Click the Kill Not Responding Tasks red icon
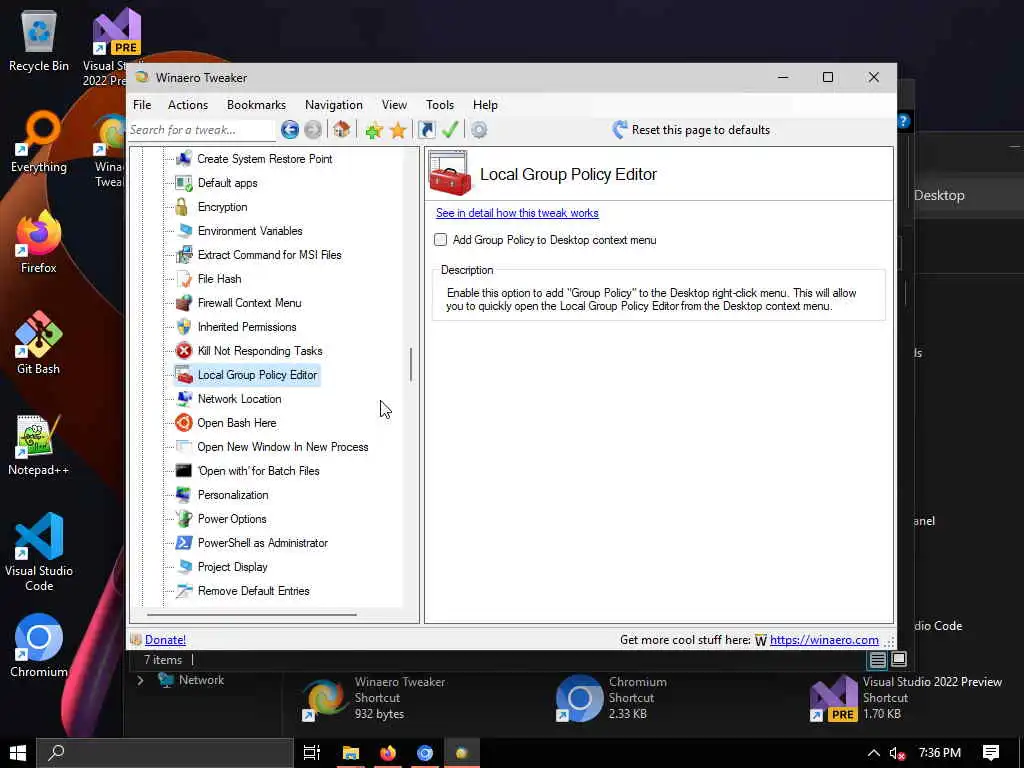1024x768 pixels. (184, 351)
